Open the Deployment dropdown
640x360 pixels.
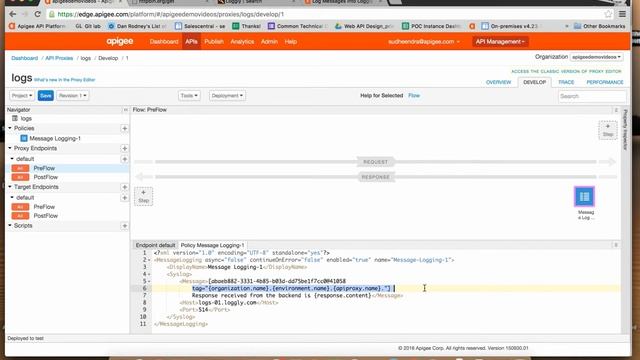click(227, 96)
